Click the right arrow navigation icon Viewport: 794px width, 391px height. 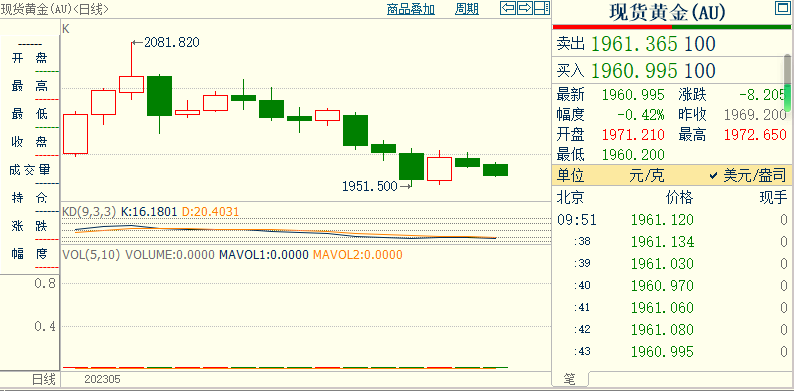click(x=525, y=8)
